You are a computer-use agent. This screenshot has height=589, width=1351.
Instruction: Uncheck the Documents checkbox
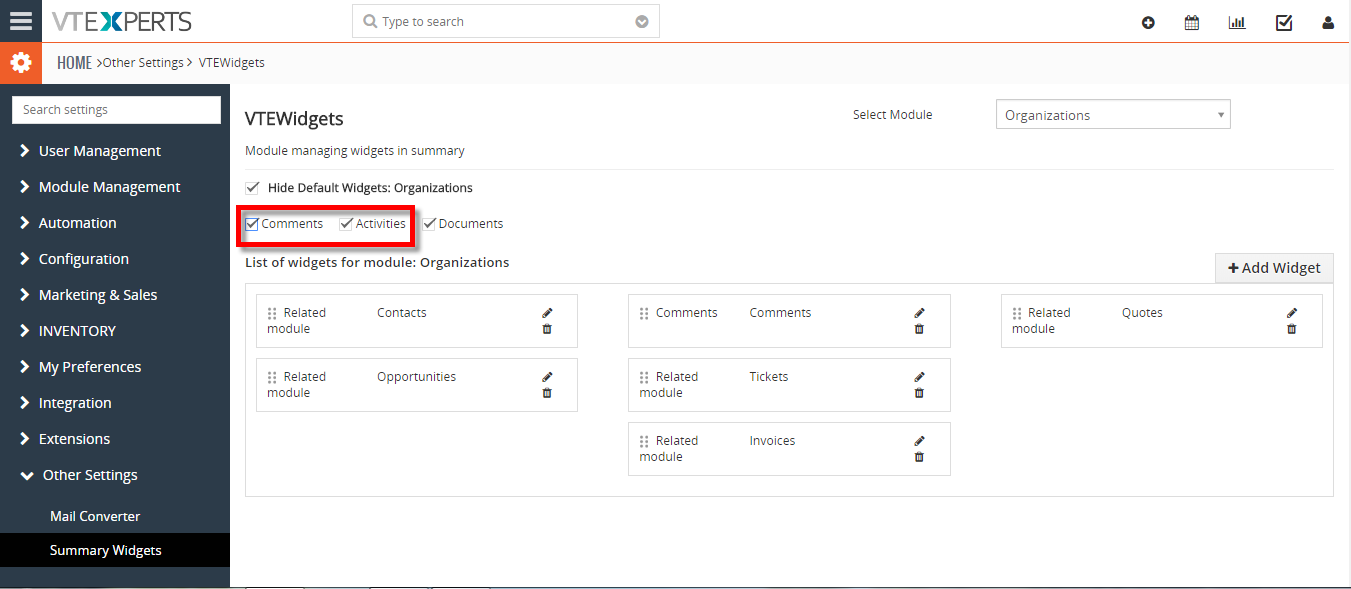coord(429,224)
